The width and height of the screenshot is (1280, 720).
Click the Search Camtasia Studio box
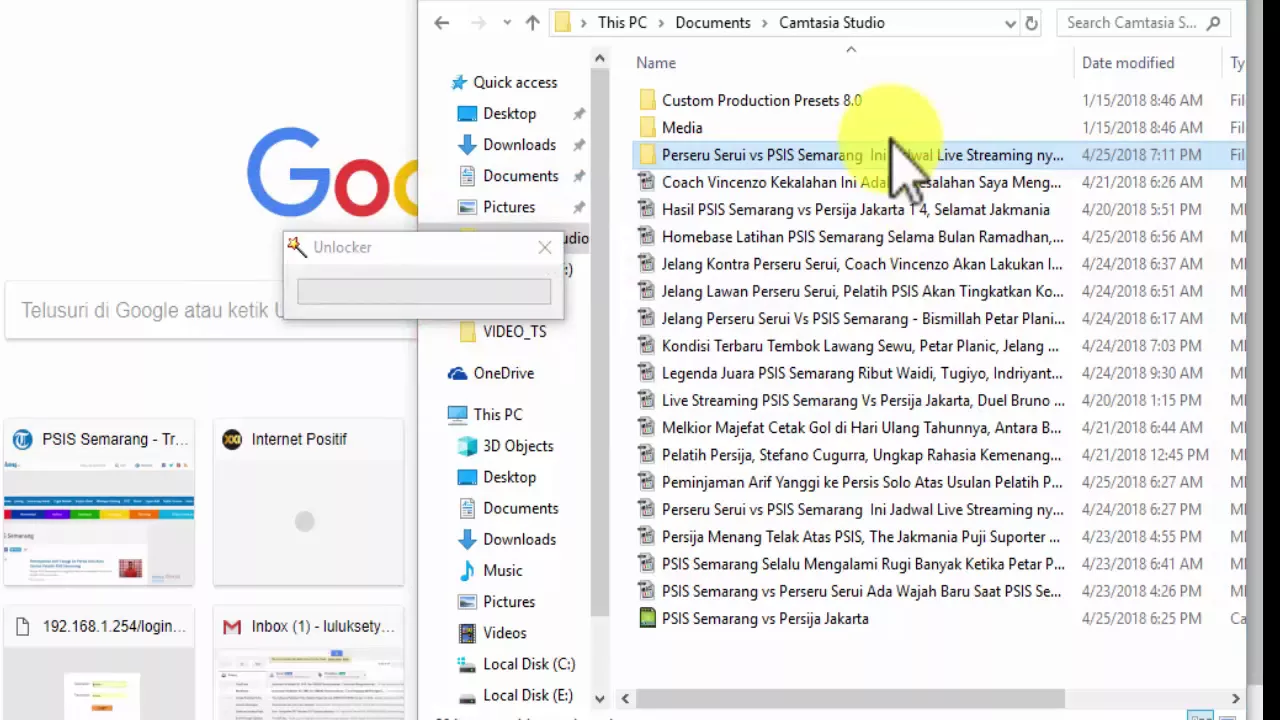click(1143, 23)
